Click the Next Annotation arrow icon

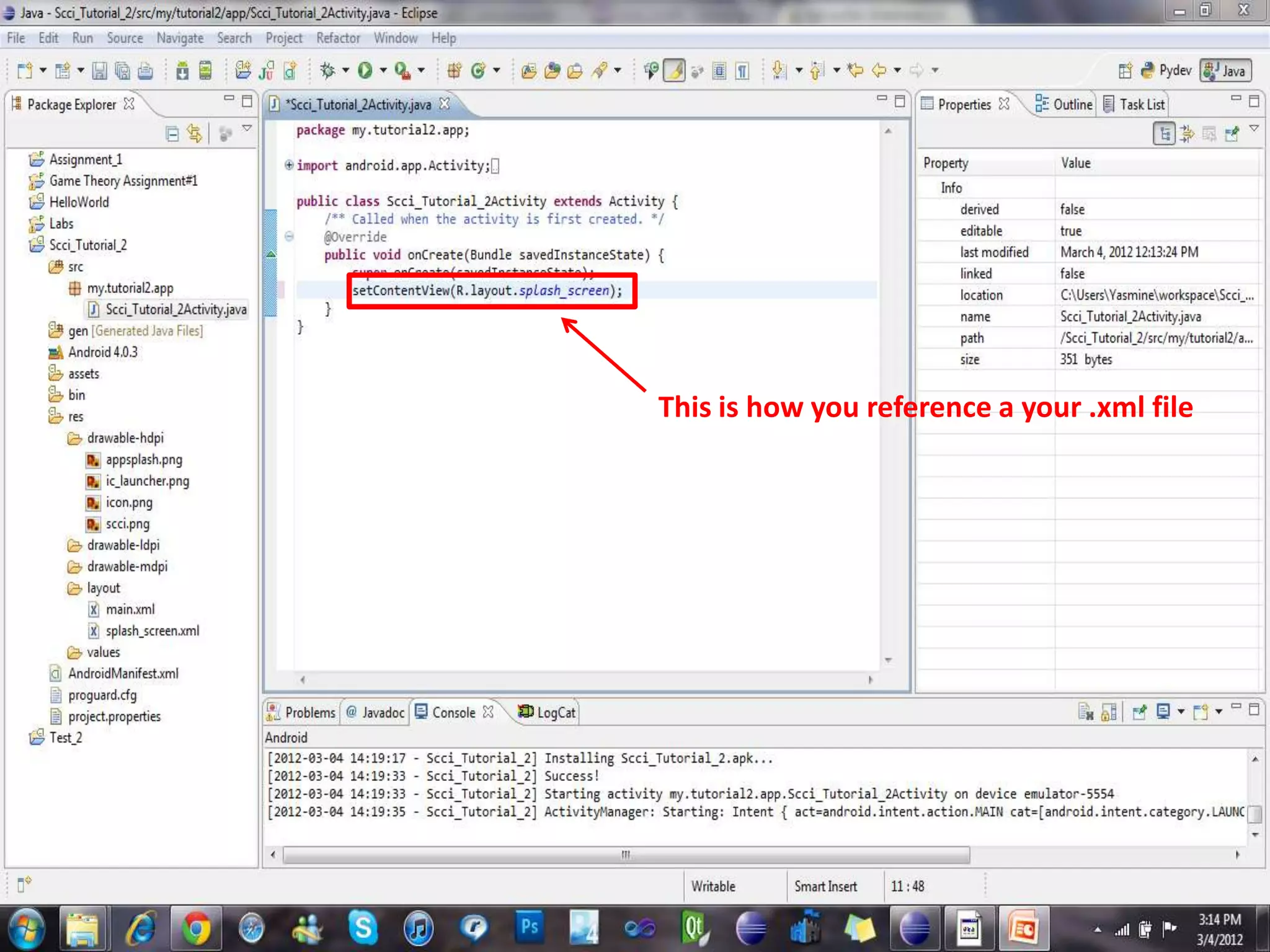point(779,71)
